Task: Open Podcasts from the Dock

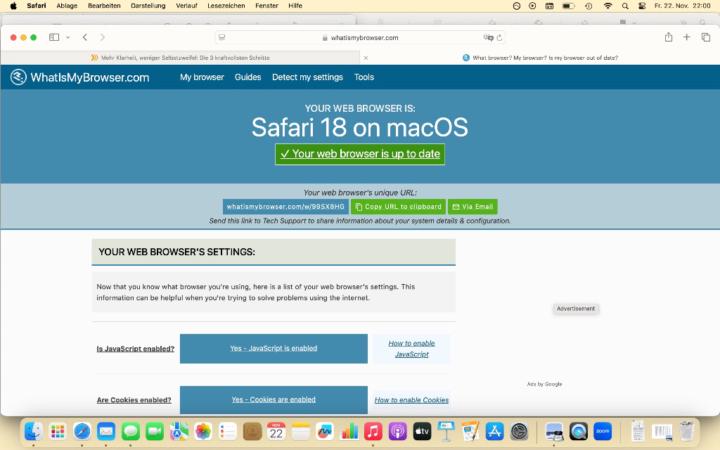Action: pos(397,432)
